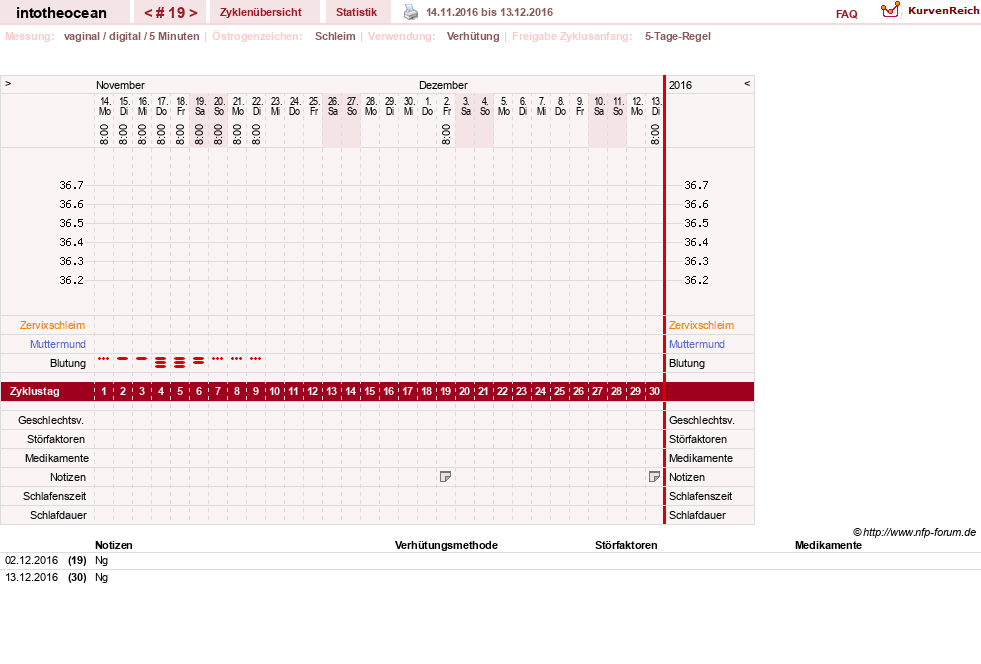The width and height of the screenshot is (981, 664).
Task: Open the note icon on cycle day 30
Action: [654, 477]
